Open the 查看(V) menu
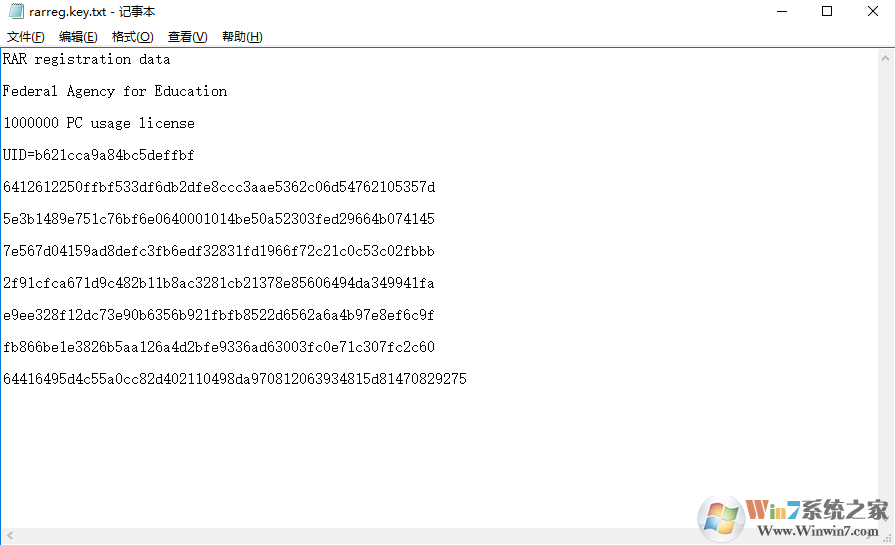 (187, 37)
